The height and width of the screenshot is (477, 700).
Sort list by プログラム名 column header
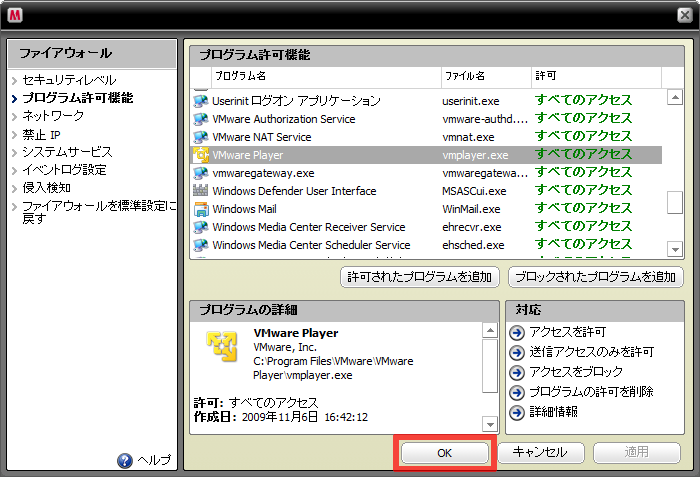coord(240,75)
